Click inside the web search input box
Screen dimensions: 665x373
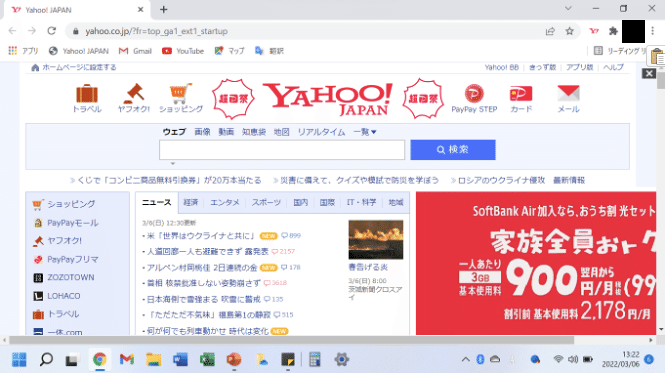tap(282, 150)
